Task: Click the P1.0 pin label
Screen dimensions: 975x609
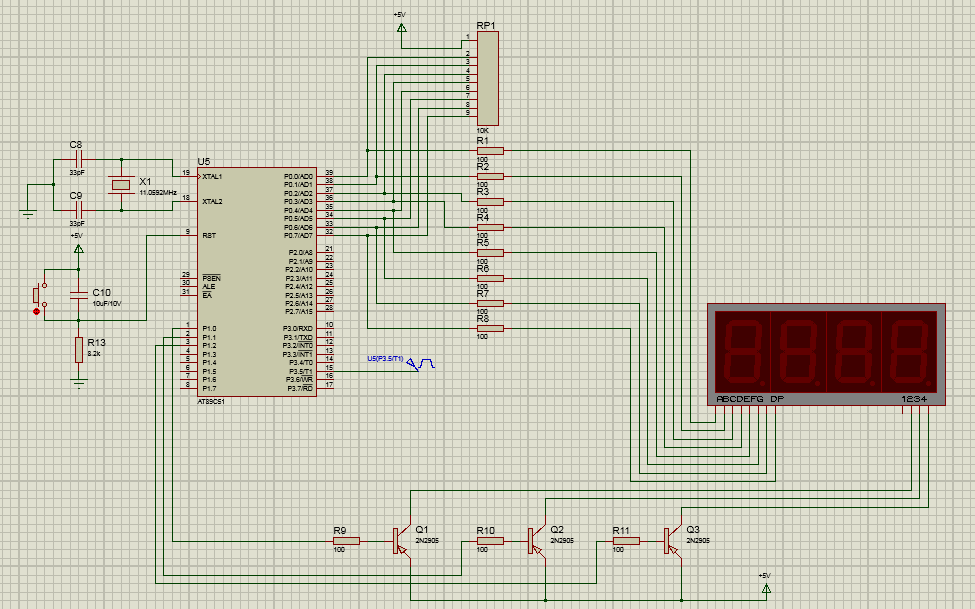Action: [x=209, y=328]
